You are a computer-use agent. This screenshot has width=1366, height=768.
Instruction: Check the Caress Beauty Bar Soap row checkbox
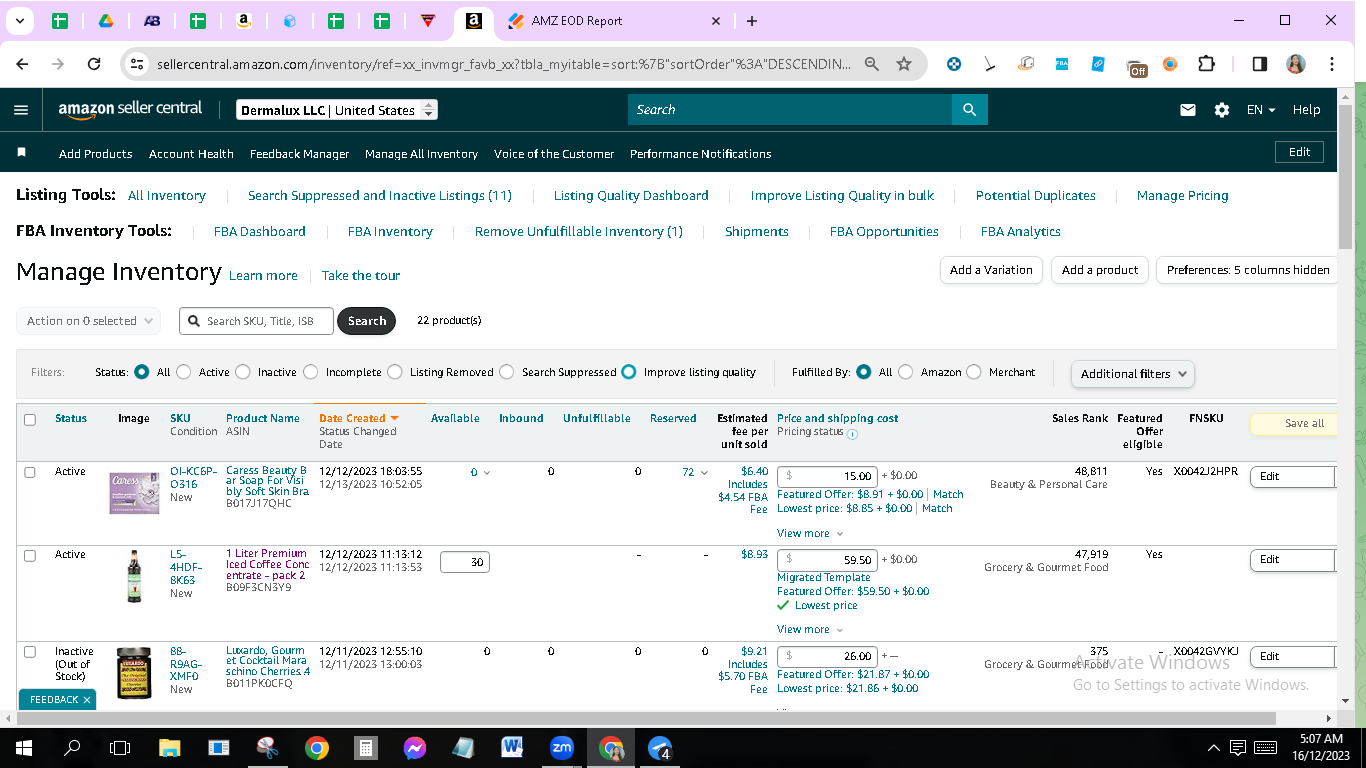(30, 472)
